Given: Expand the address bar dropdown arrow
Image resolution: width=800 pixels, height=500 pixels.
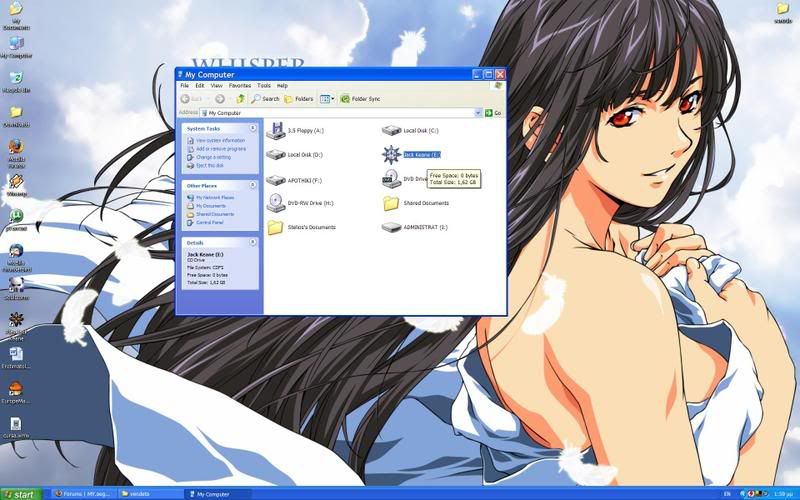Looking at the screenshot, I should tap(478, 113).
